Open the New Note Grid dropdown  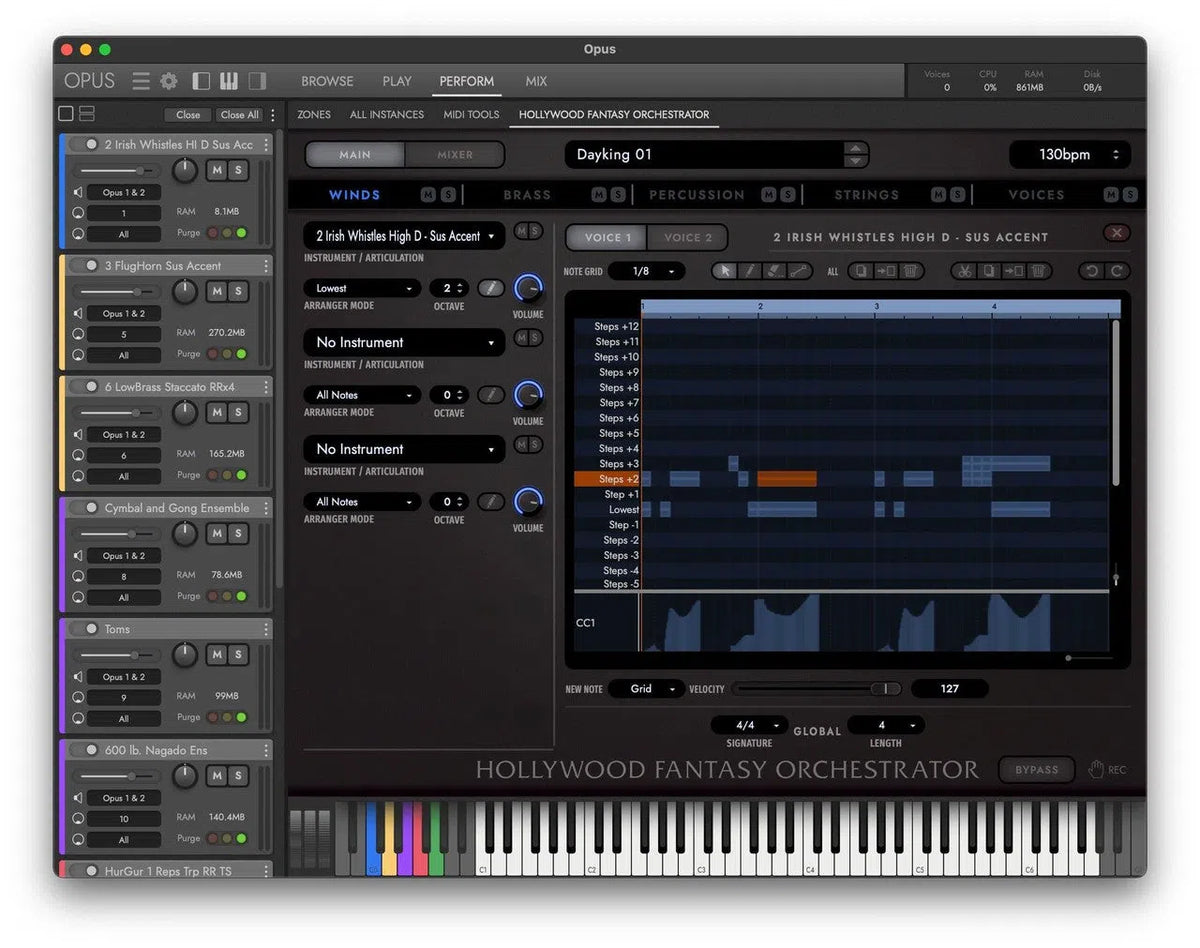click(x=645, y=689)
